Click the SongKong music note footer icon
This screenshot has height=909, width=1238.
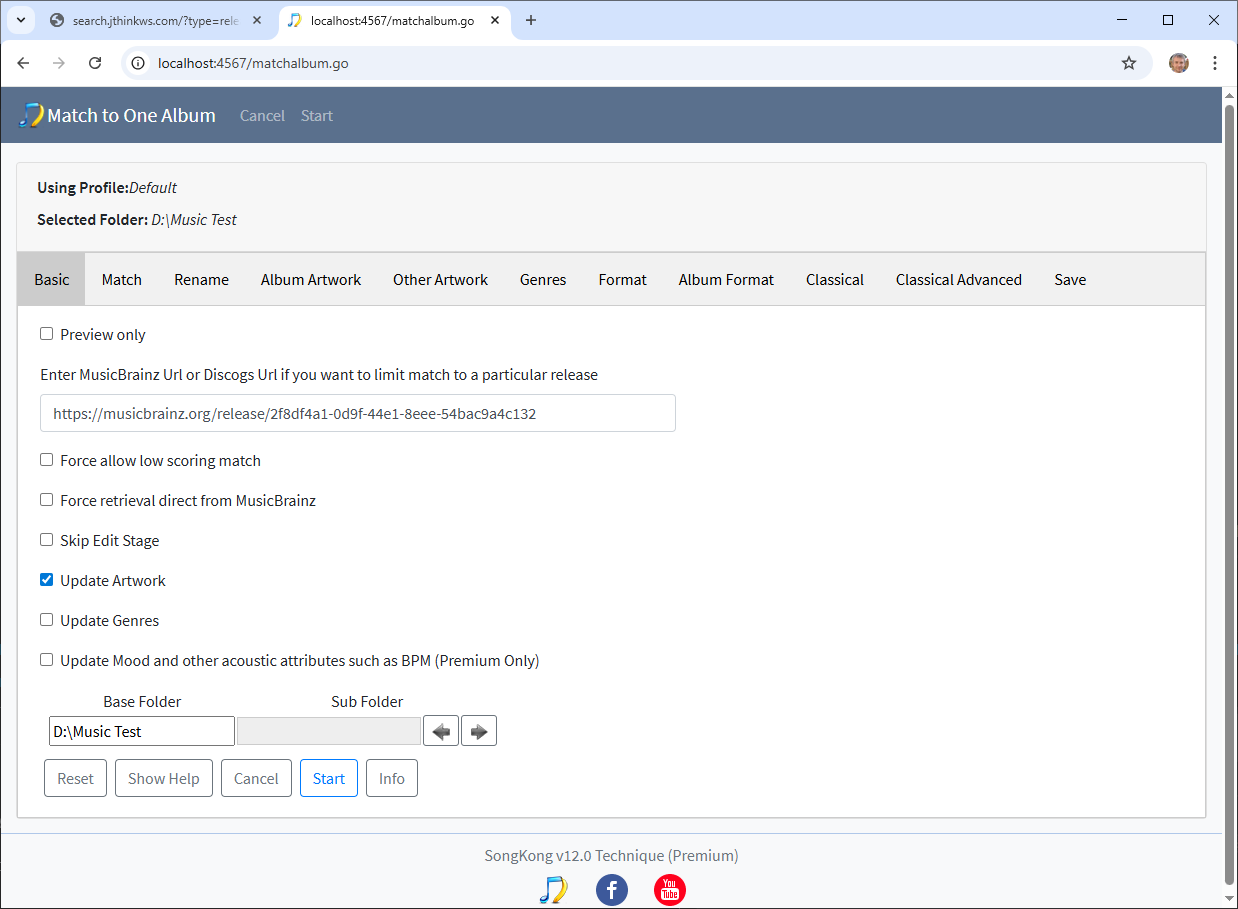pyautogui.click(x=553, y=889)
